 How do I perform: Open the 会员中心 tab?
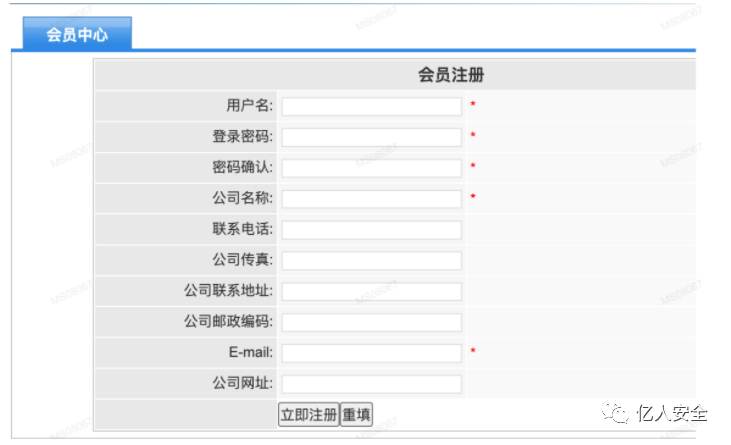click(x=76, y=35)
